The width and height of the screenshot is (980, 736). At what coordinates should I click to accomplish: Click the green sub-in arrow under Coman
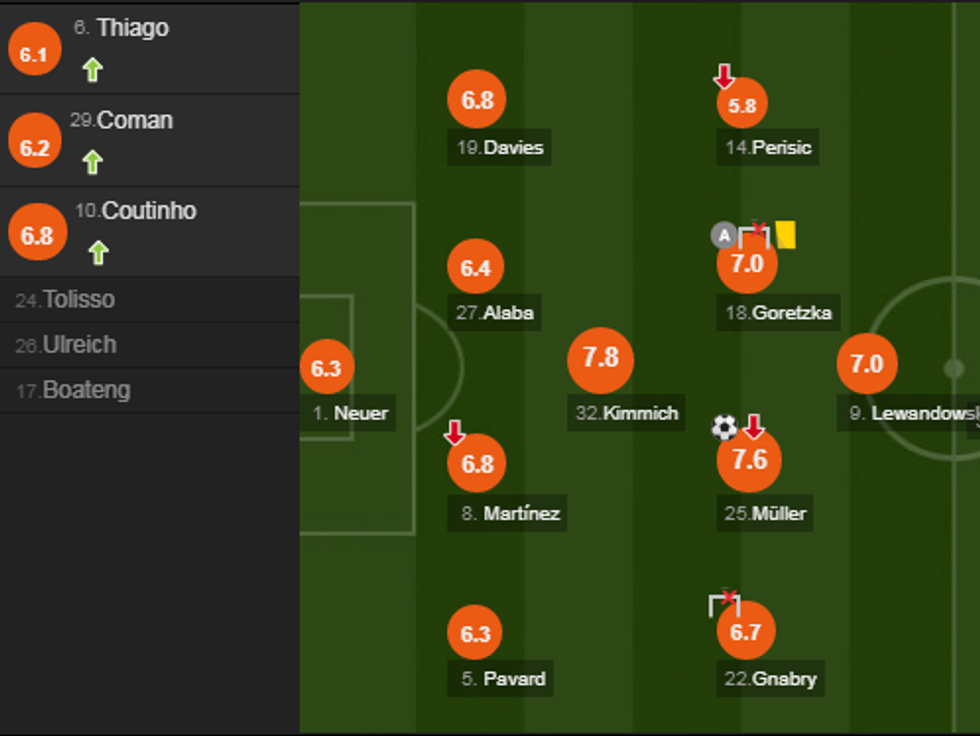point(92,161)
